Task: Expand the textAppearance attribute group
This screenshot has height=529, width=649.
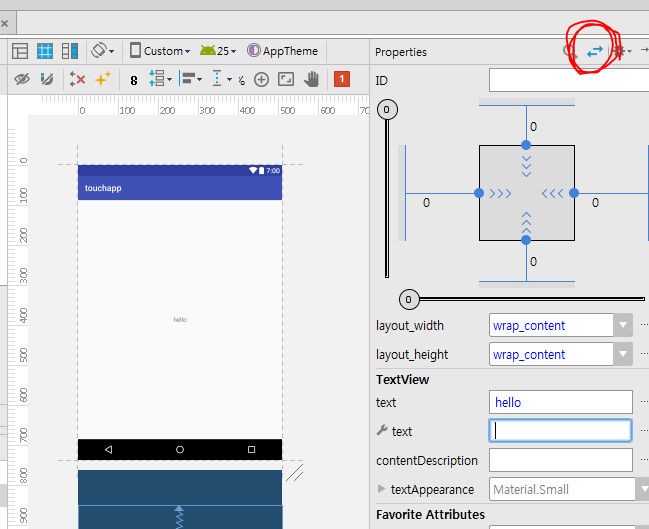Action: pos(381,489)
